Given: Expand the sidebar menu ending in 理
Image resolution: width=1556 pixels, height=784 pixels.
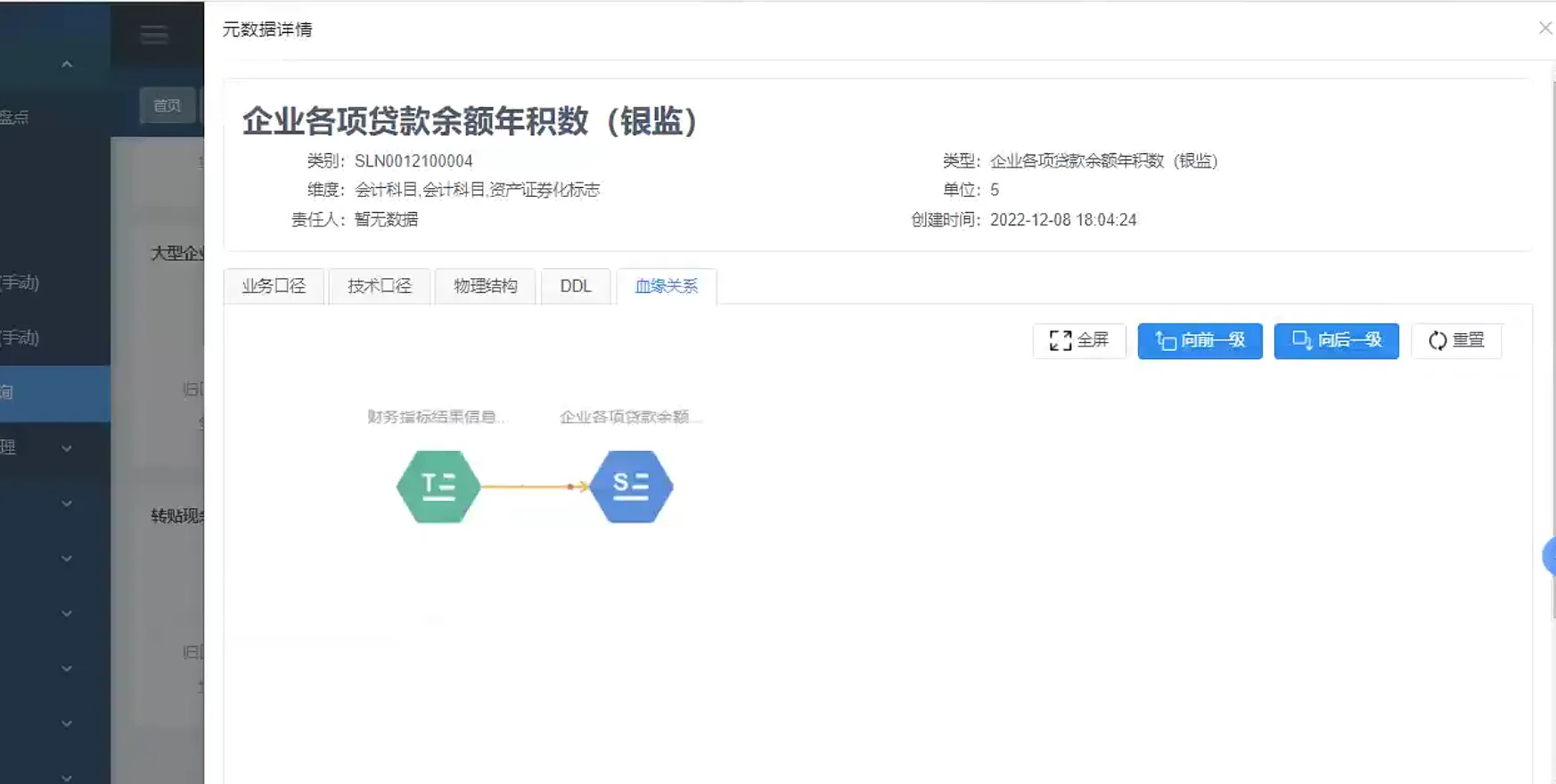Looking at the screenshot, I should [x=66, y=448].
